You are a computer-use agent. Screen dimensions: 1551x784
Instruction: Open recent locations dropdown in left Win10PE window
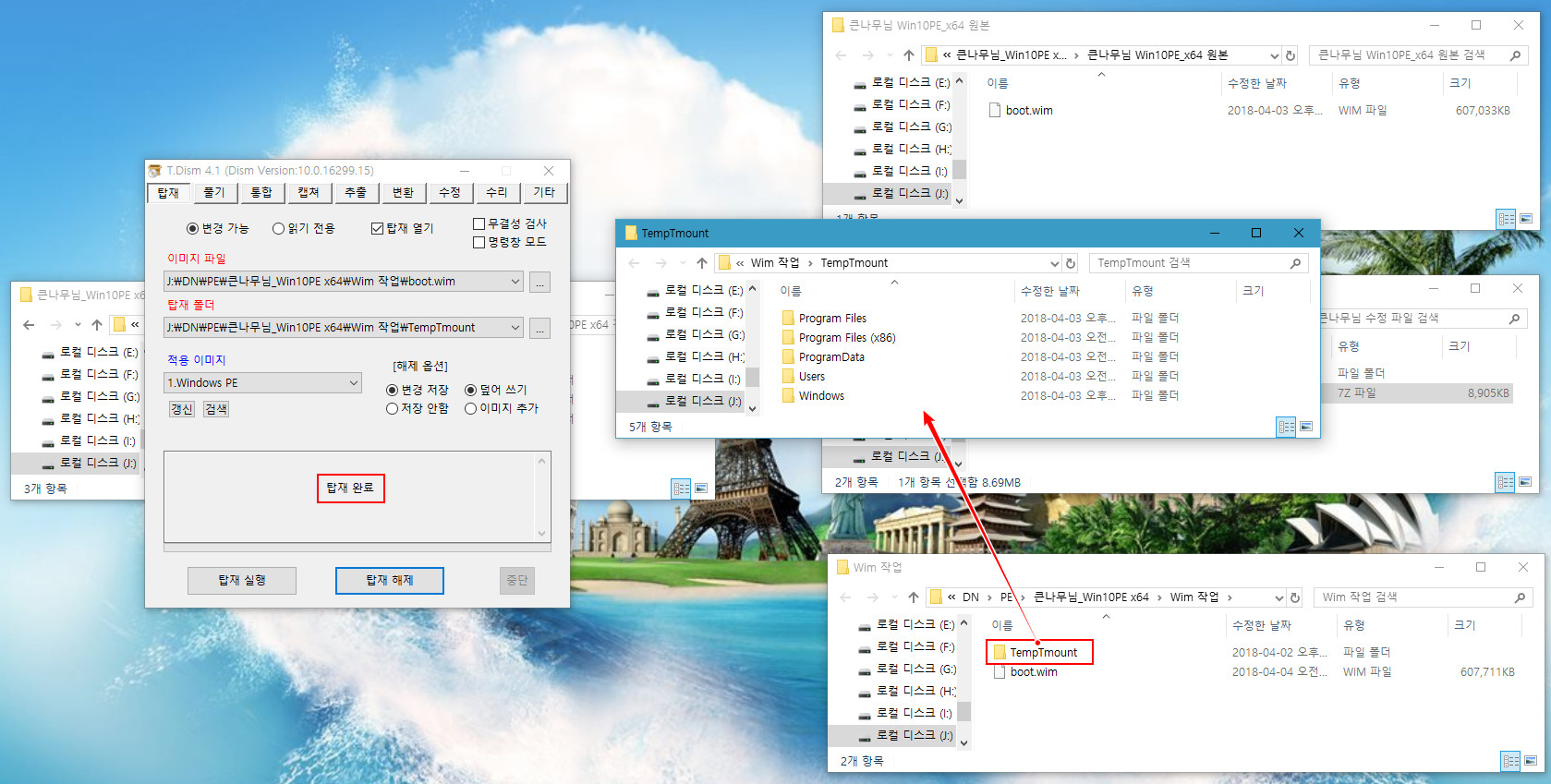click(x=78, y=325)
